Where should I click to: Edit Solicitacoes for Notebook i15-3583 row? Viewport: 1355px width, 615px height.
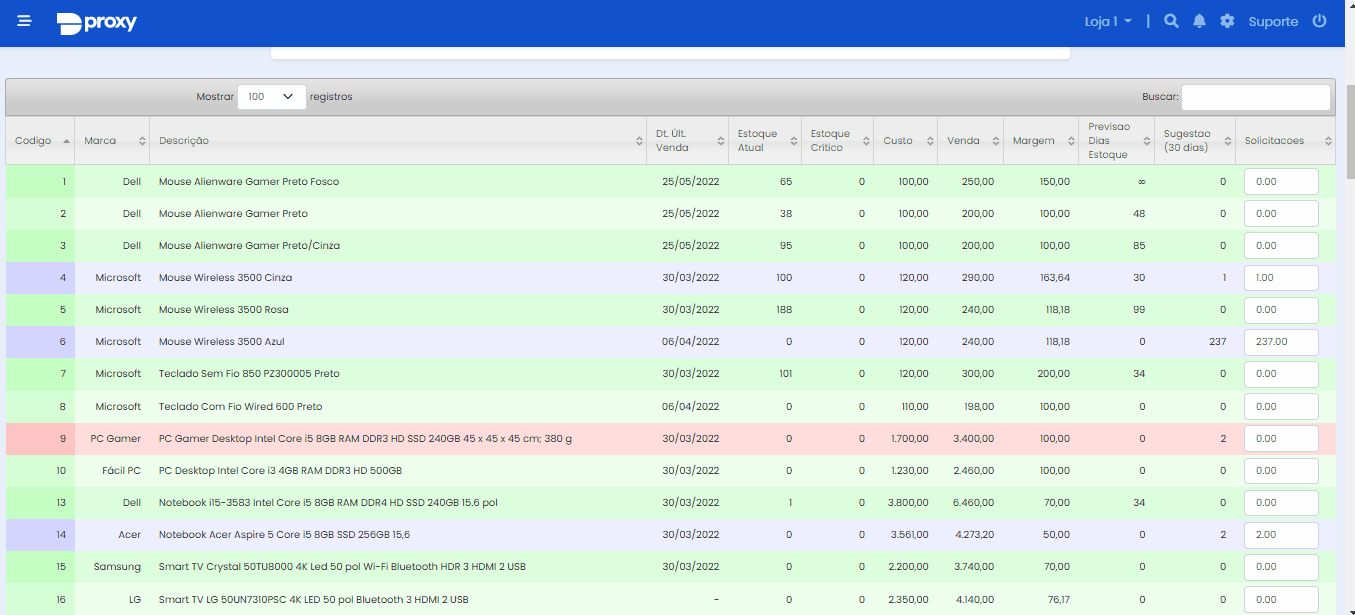pos(1281,503)
